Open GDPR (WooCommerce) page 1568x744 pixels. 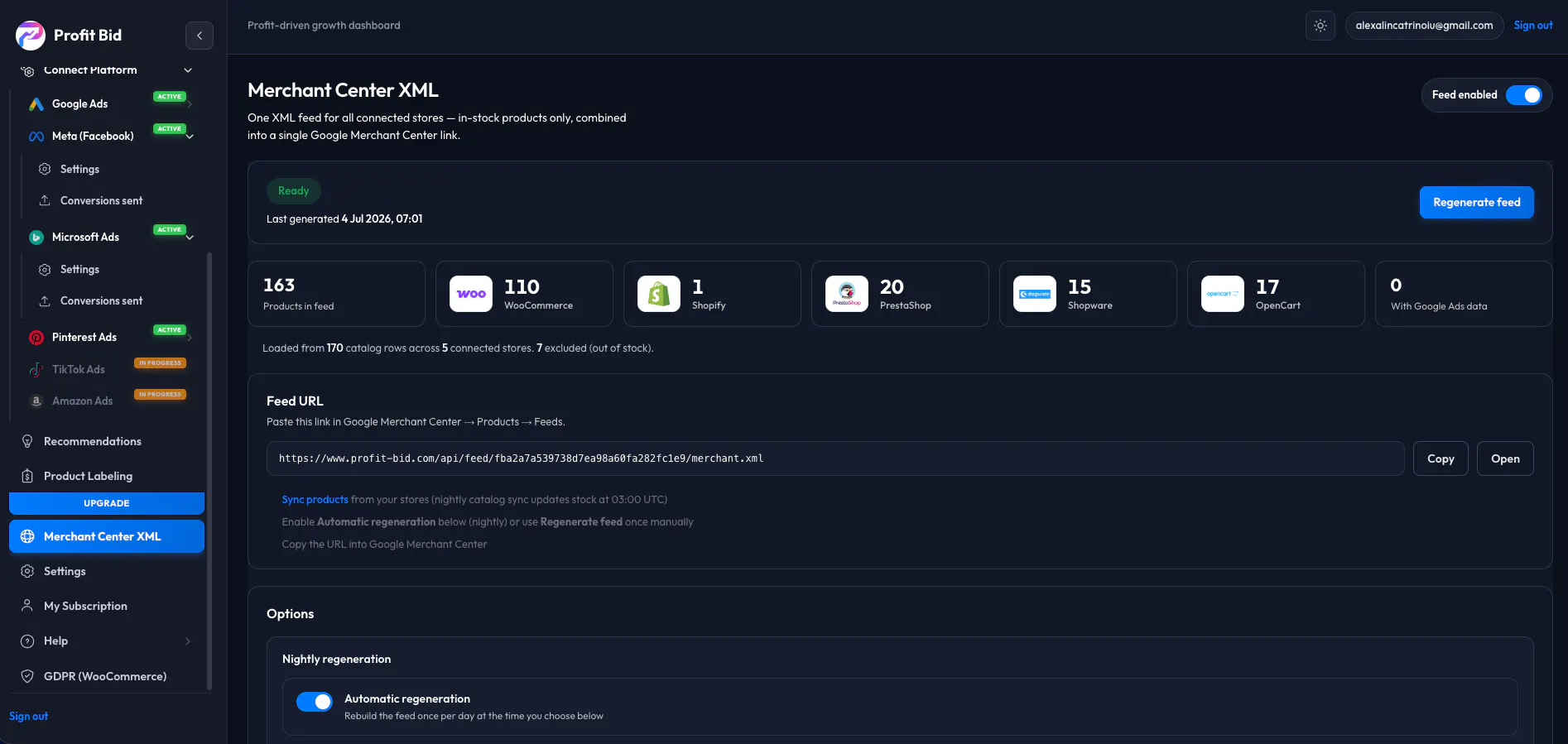[x=105, y=677]
